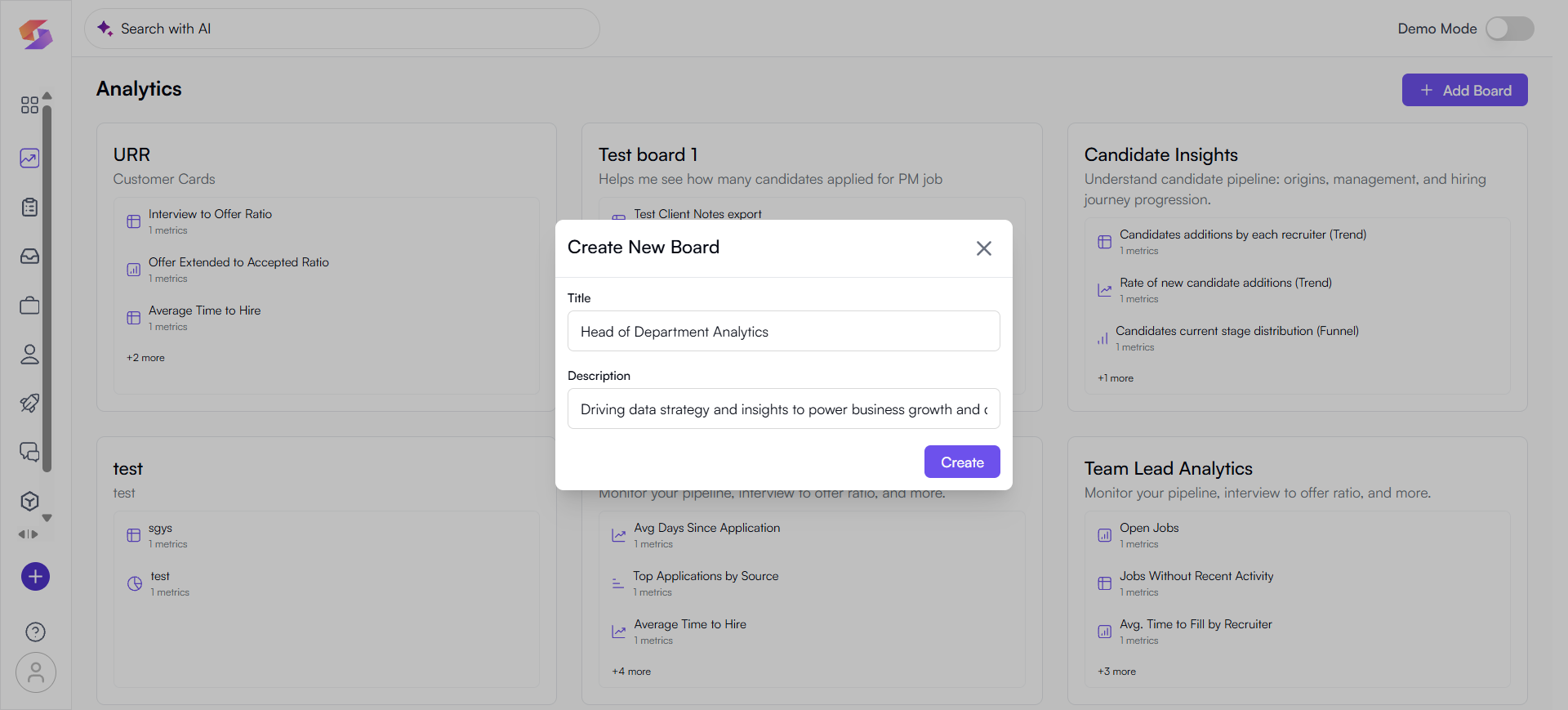Expand sidebar using the collapse arrows handle
The image size is (1568, 710).
pos(29,534)
